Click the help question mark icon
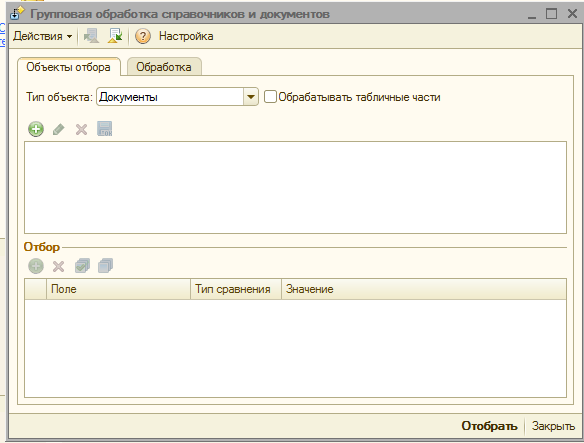Screen dimensions: 584x443 click(x=143, y=37)
